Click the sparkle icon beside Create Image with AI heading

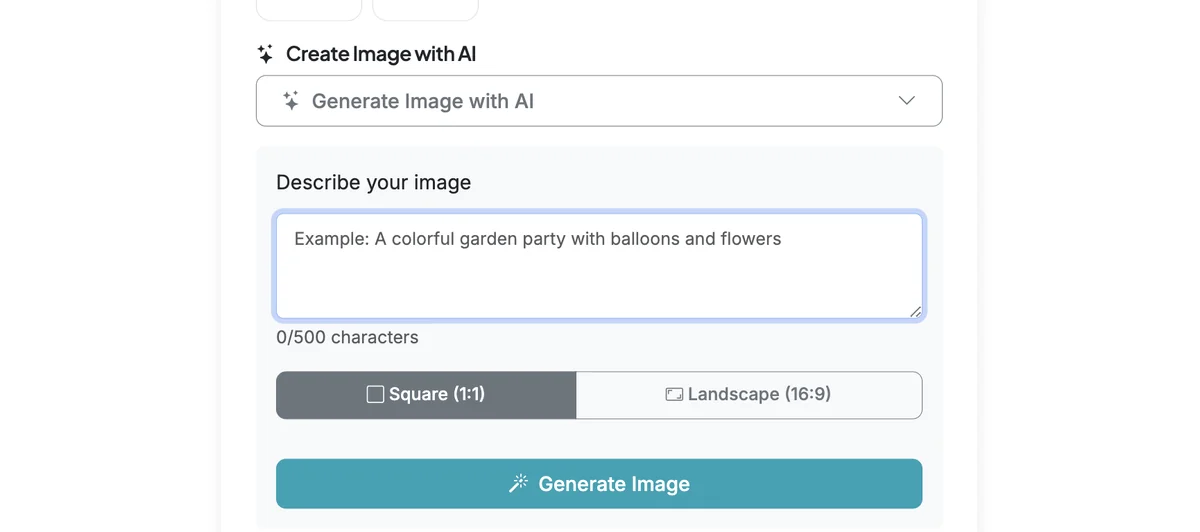click(x=265, y=54)
